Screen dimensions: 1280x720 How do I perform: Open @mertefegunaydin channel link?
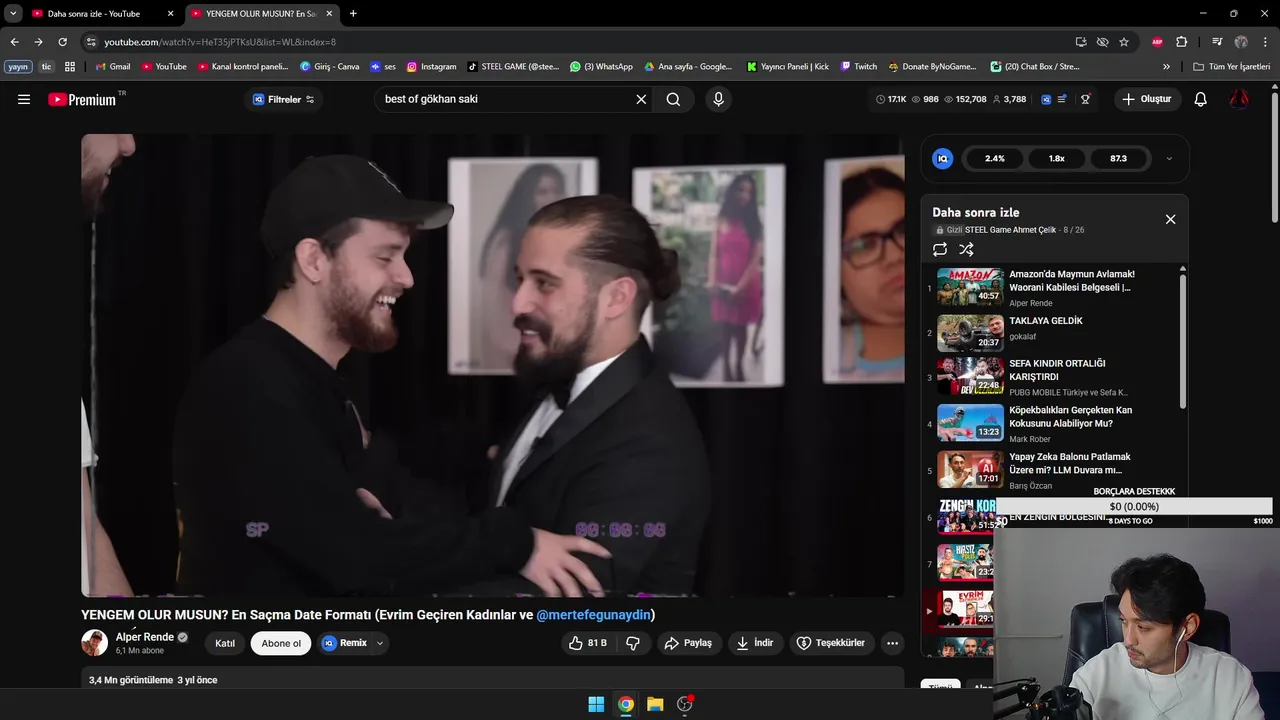click(593, 615)
